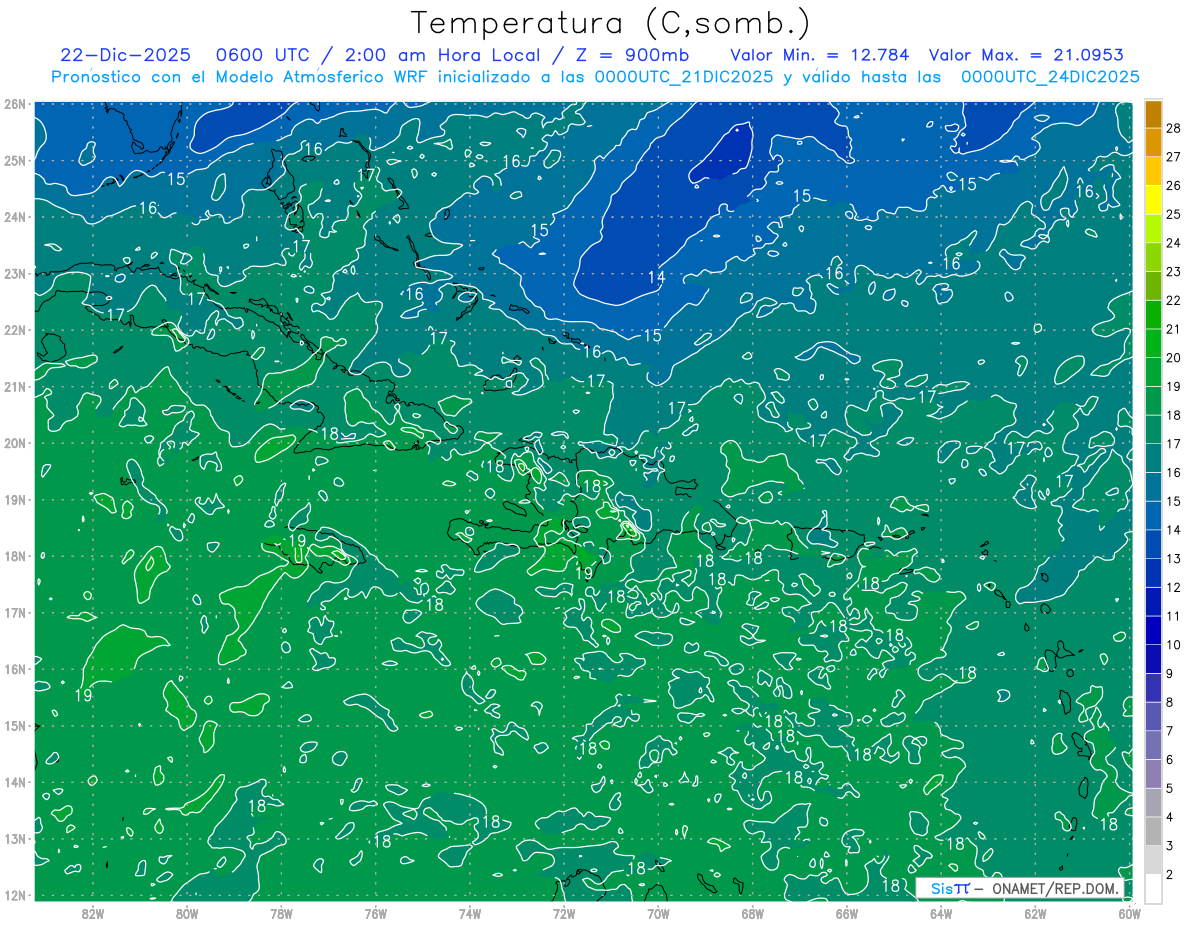Click the "68W" longitude axis label

pos(753,913)
